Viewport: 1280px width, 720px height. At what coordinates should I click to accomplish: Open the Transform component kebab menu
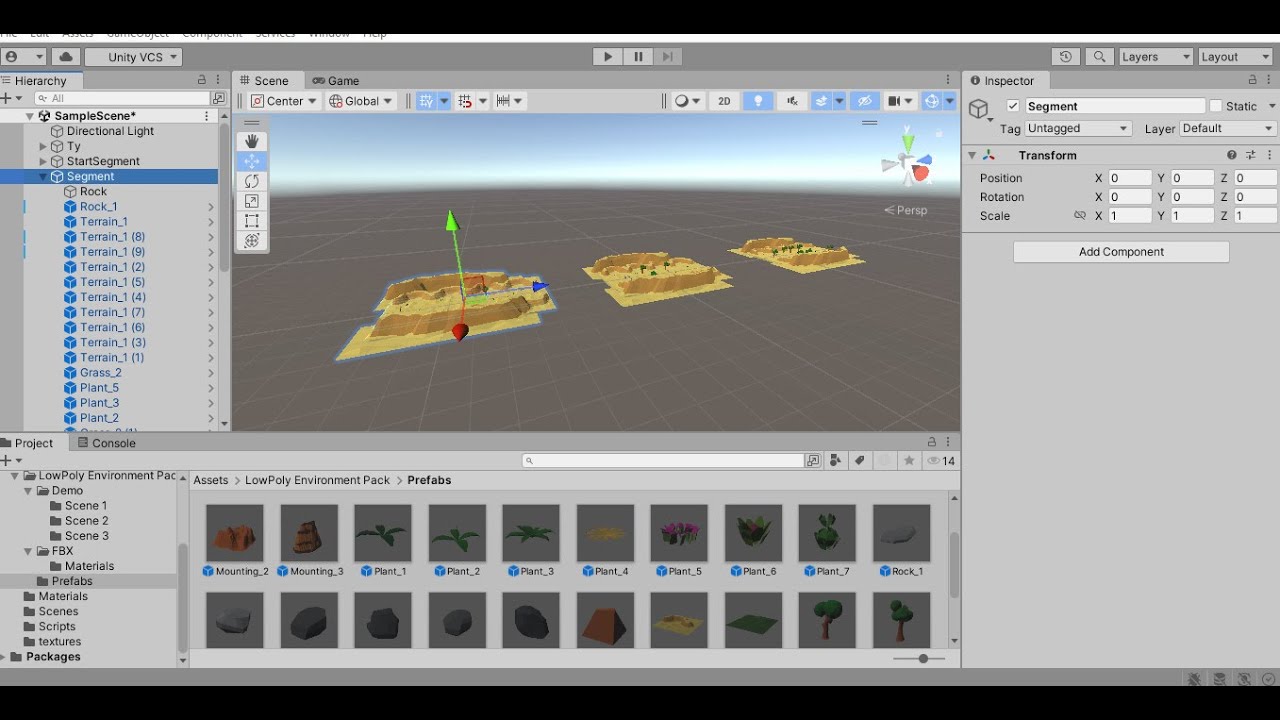[1270, 155]
